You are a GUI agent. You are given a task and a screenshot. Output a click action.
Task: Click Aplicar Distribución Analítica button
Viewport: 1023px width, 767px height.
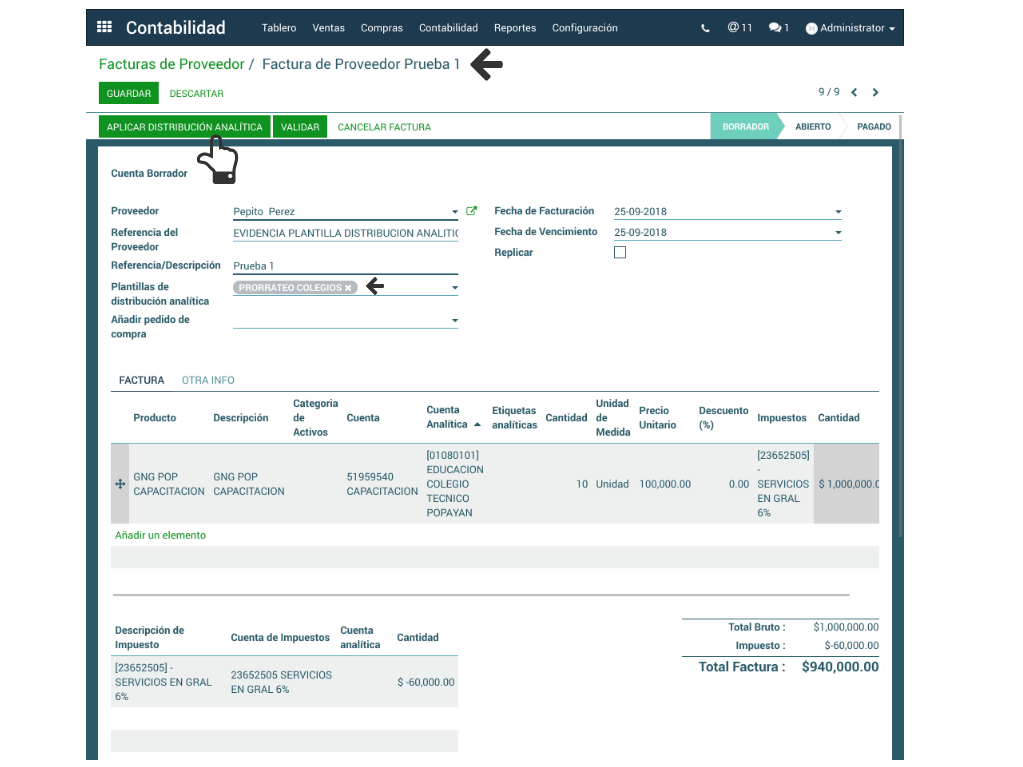[184, 128]
